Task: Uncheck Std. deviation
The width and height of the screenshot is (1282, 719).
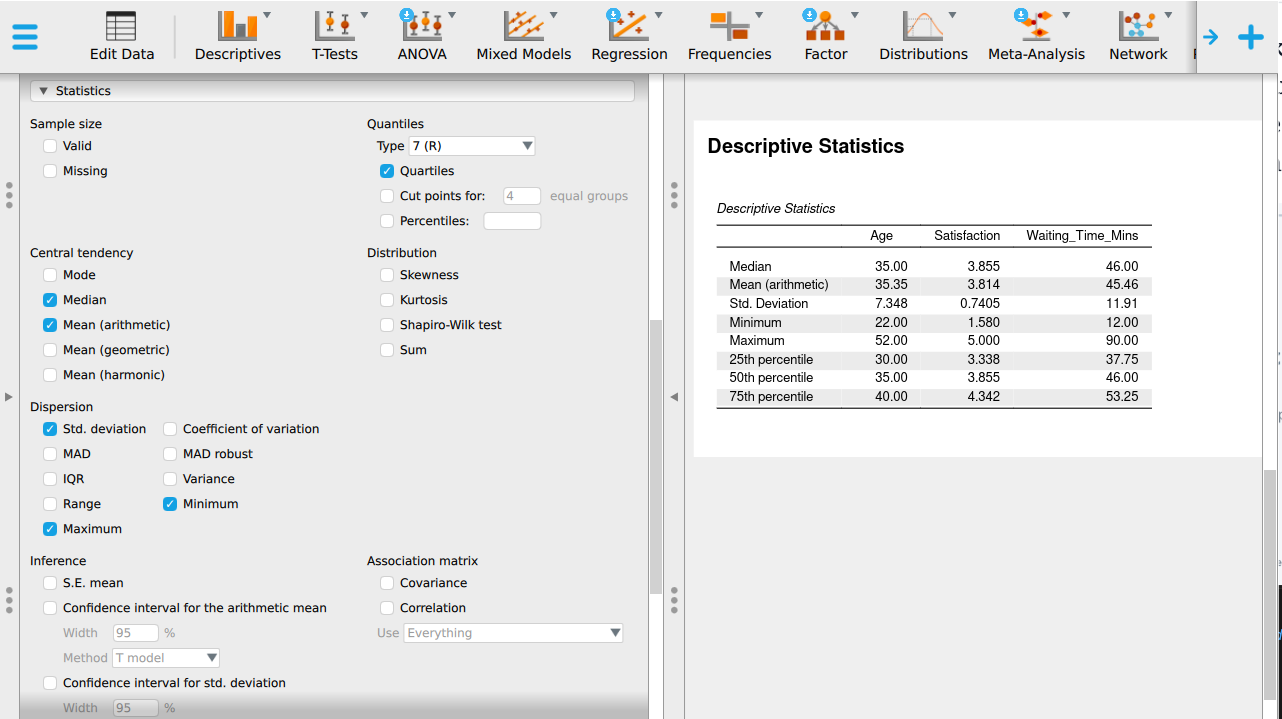Action: pos(50,429)
